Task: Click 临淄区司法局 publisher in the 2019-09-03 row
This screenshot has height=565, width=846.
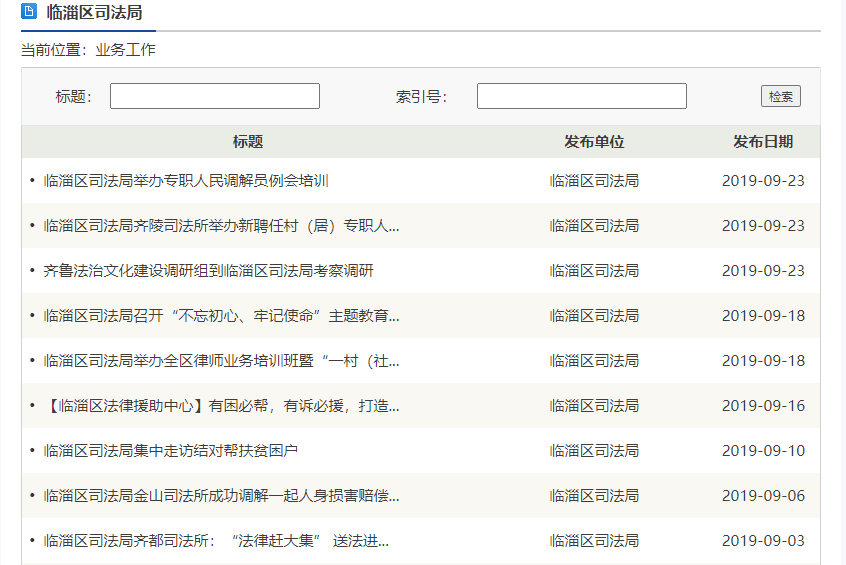Action: (594, 541)
